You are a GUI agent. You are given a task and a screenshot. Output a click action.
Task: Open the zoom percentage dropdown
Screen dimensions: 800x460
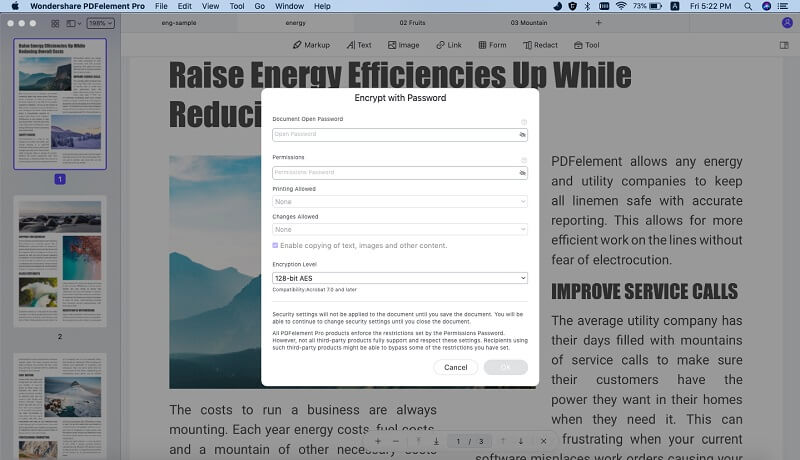pos(101,23)
